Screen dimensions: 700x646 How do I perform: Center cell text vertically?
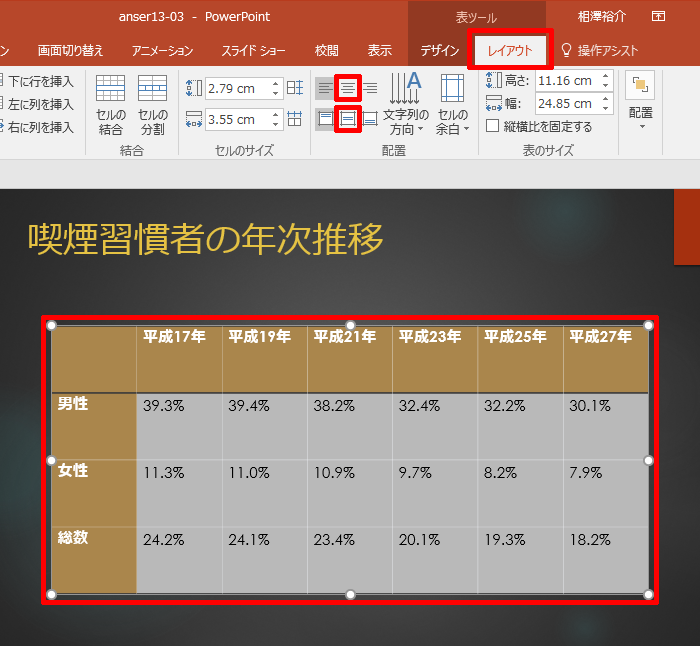[348, 119]
